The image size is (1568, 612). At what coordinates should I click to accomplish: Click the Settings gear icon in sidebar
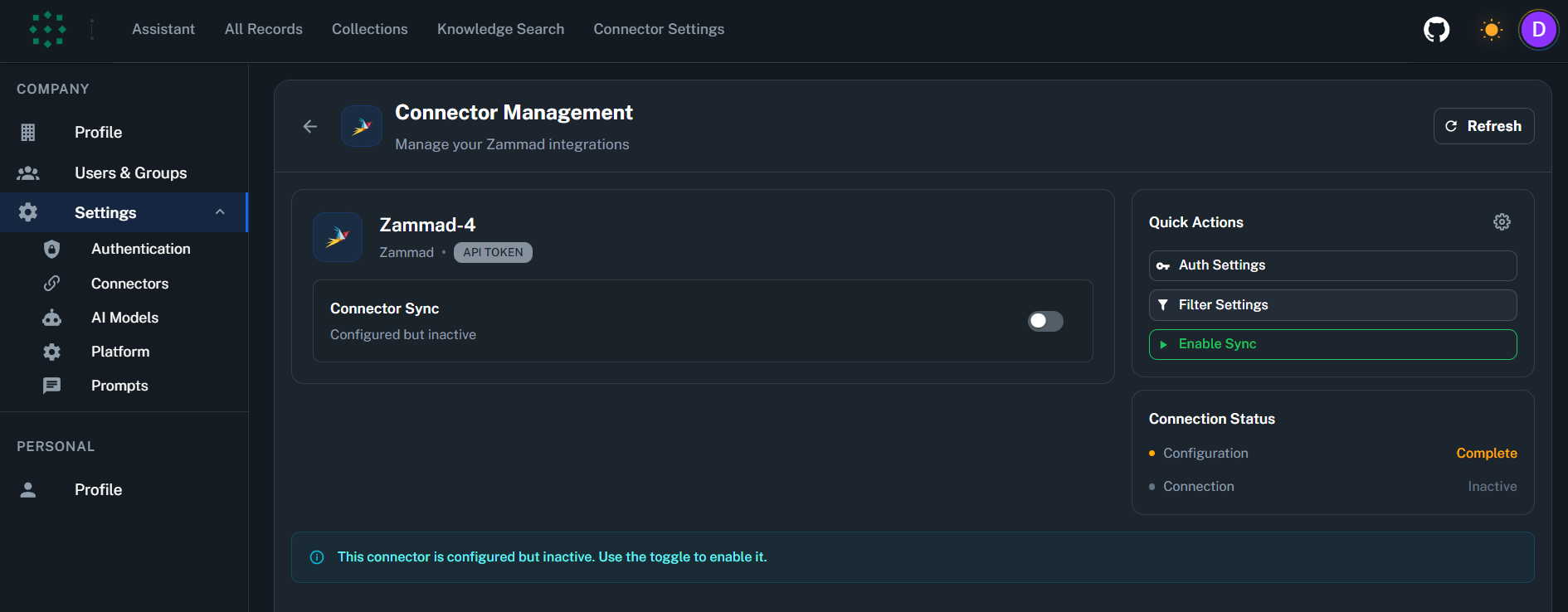(28, 212)
